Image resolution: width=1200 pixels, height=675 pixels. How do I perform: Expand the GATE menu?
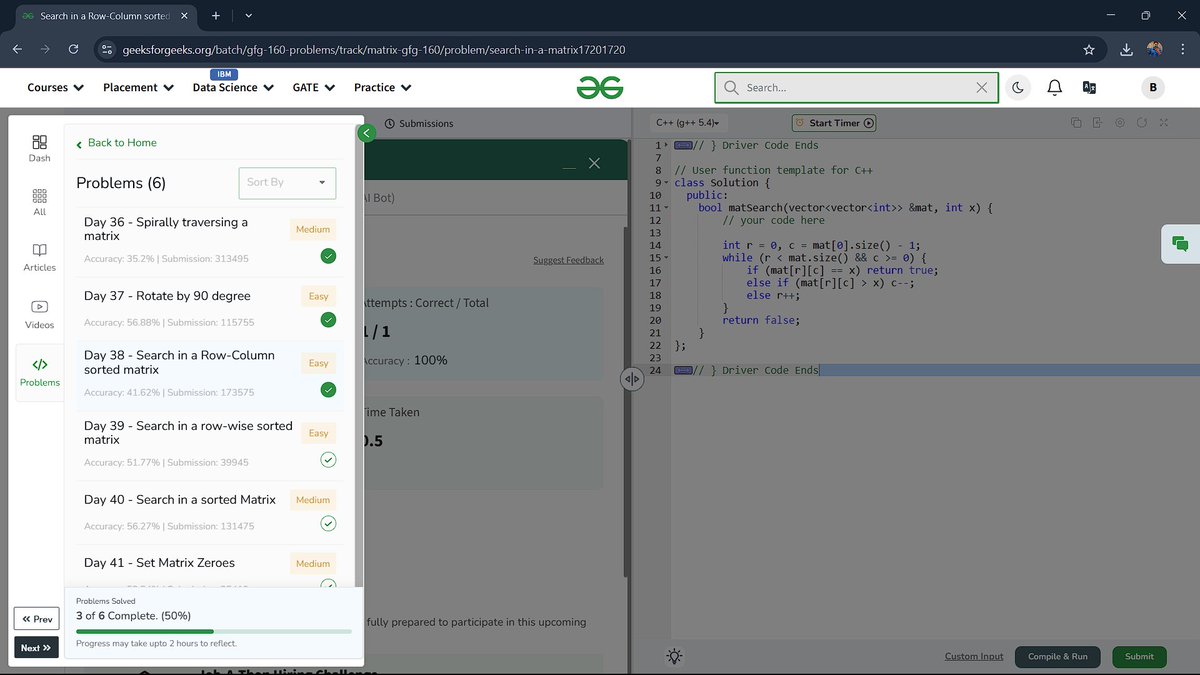pos(313,88)
